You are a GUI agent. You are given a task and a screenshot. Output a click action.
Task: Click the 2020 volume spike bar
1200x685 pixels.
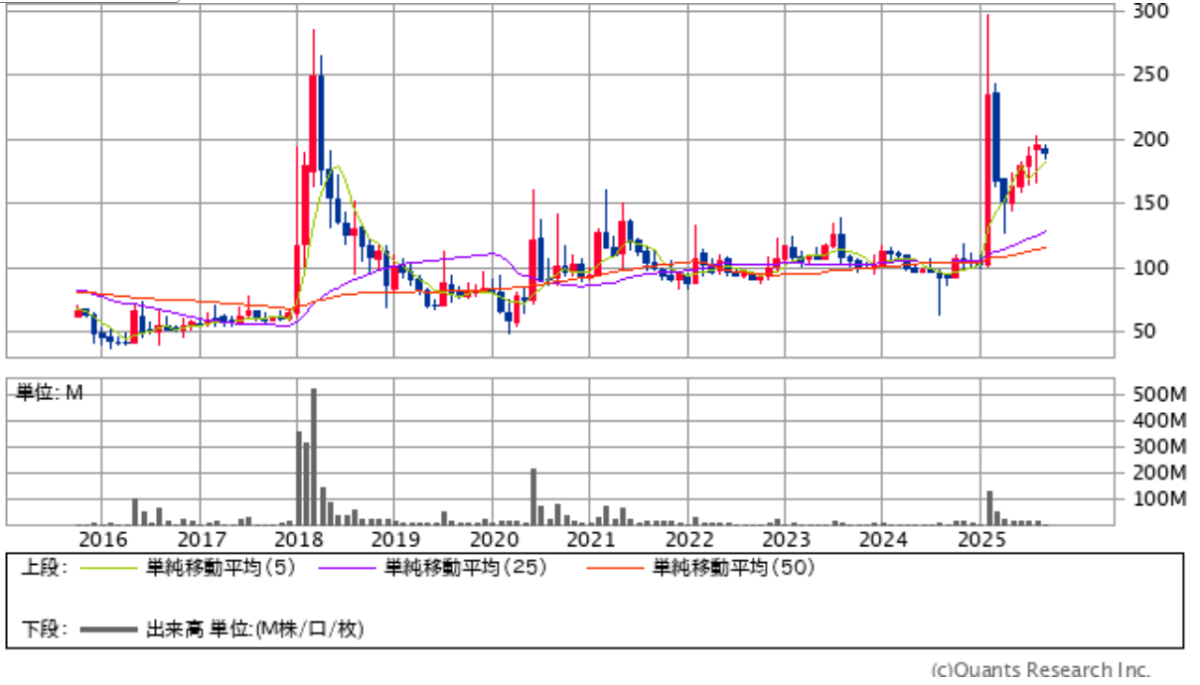(533, 497)
